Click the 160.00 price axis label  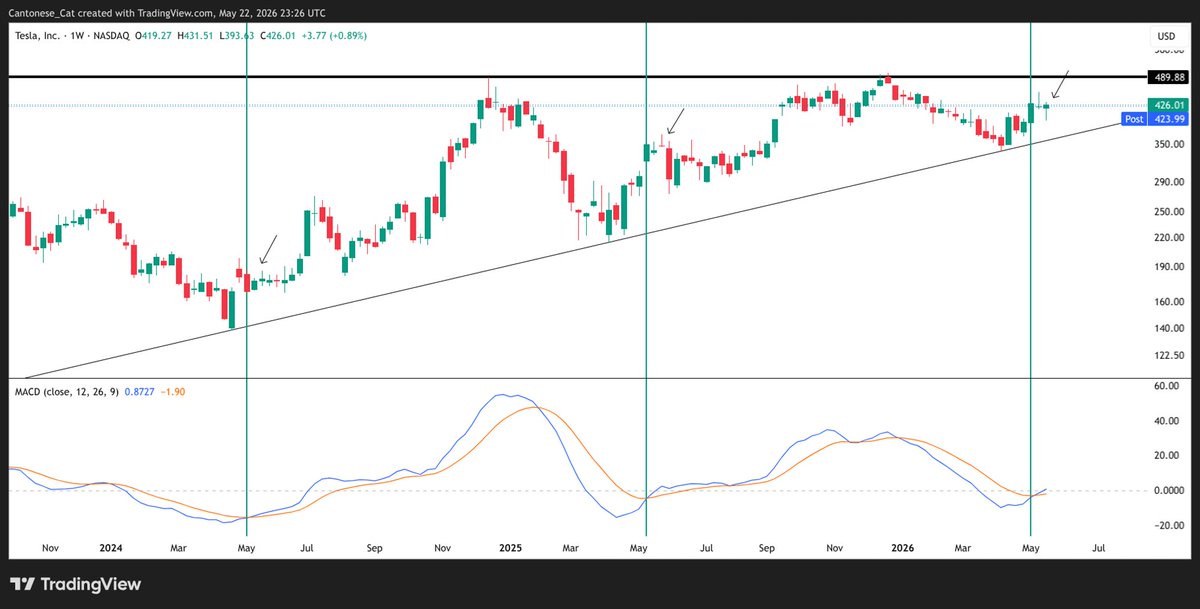click(1170, 301)
